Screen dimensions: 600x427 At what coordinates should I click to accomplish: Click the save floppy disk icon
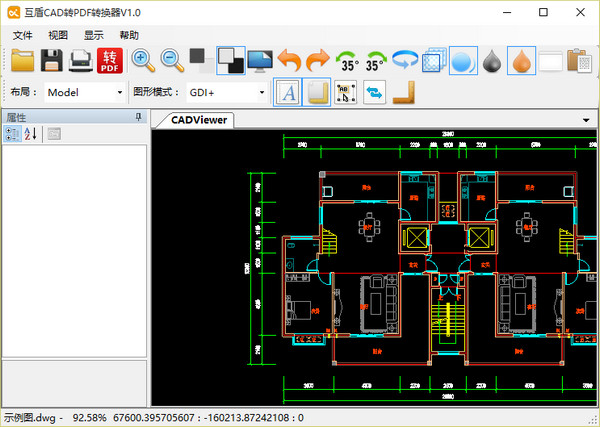point(51,61)
